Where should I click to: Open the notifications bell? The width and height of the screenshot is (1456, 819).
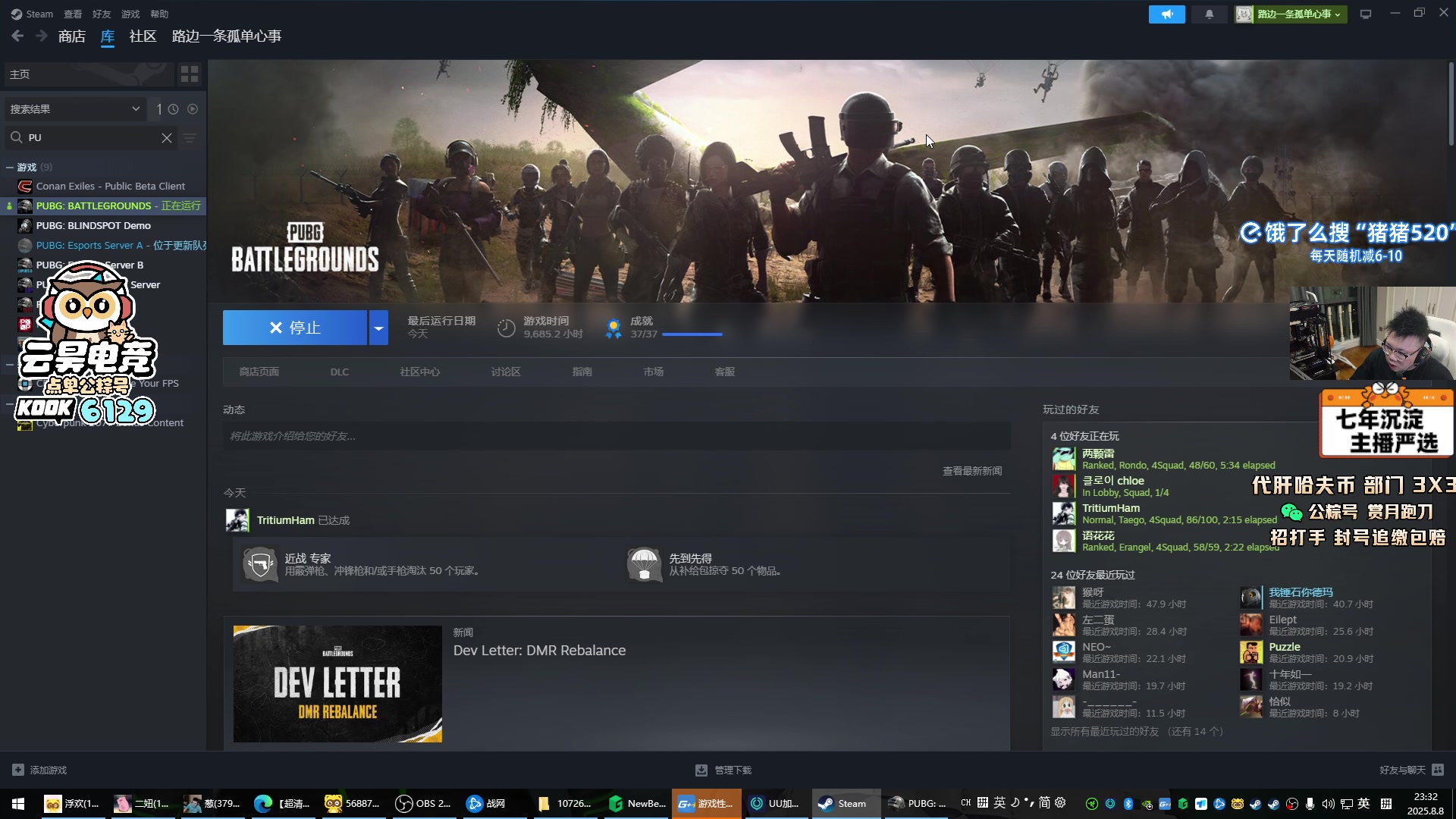(1209, 14)
